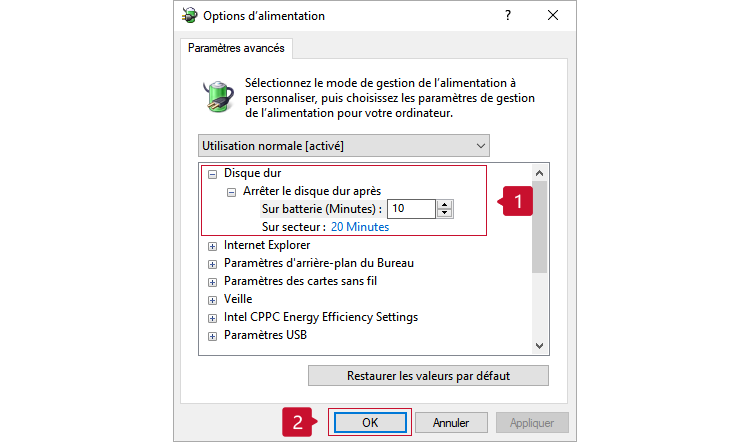Click the green battery icon beside the description
Screen dimensions: 750x442
coord(217,97)
